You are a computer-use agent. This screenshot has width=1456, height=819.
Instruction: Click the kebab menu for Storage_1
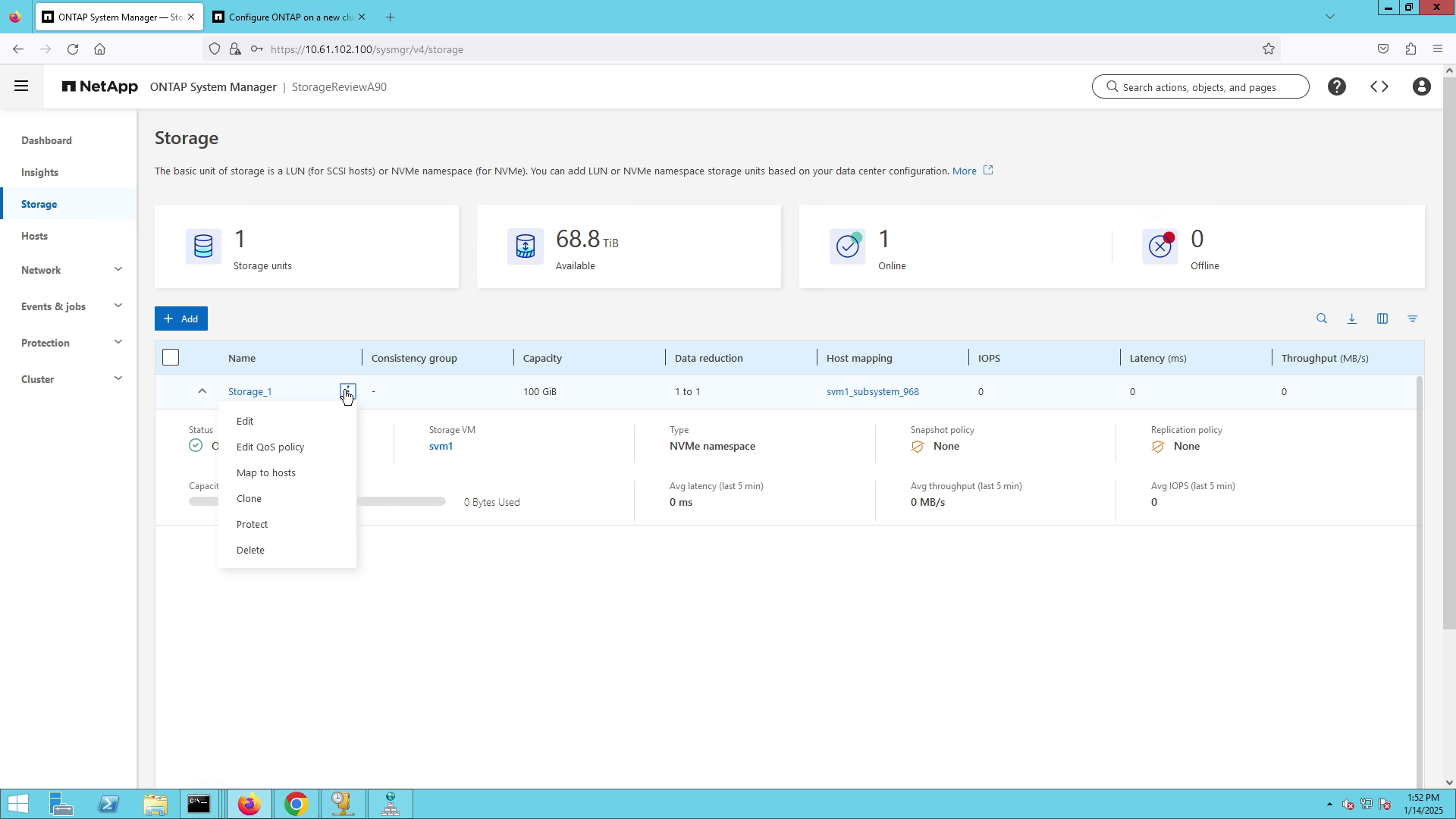pos(347,391)
